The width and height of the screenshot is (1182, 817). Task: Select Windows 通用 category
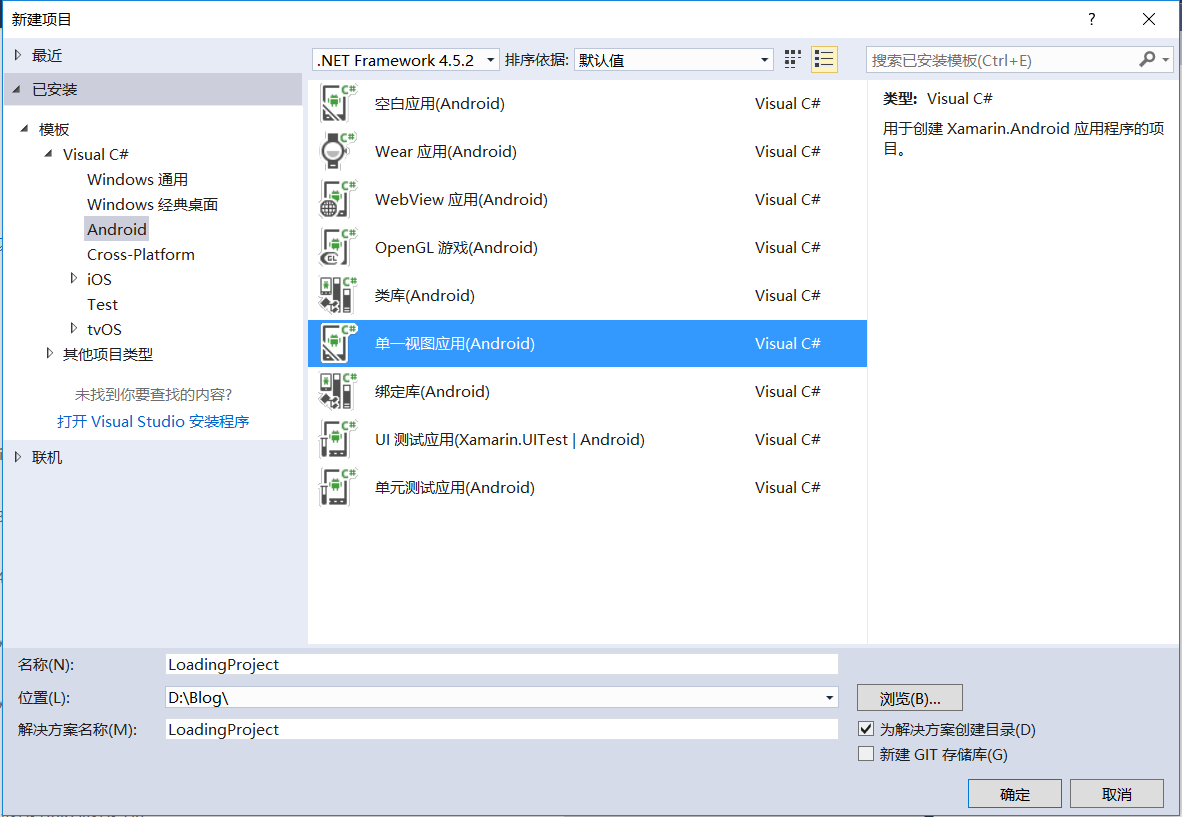point(137,179)
